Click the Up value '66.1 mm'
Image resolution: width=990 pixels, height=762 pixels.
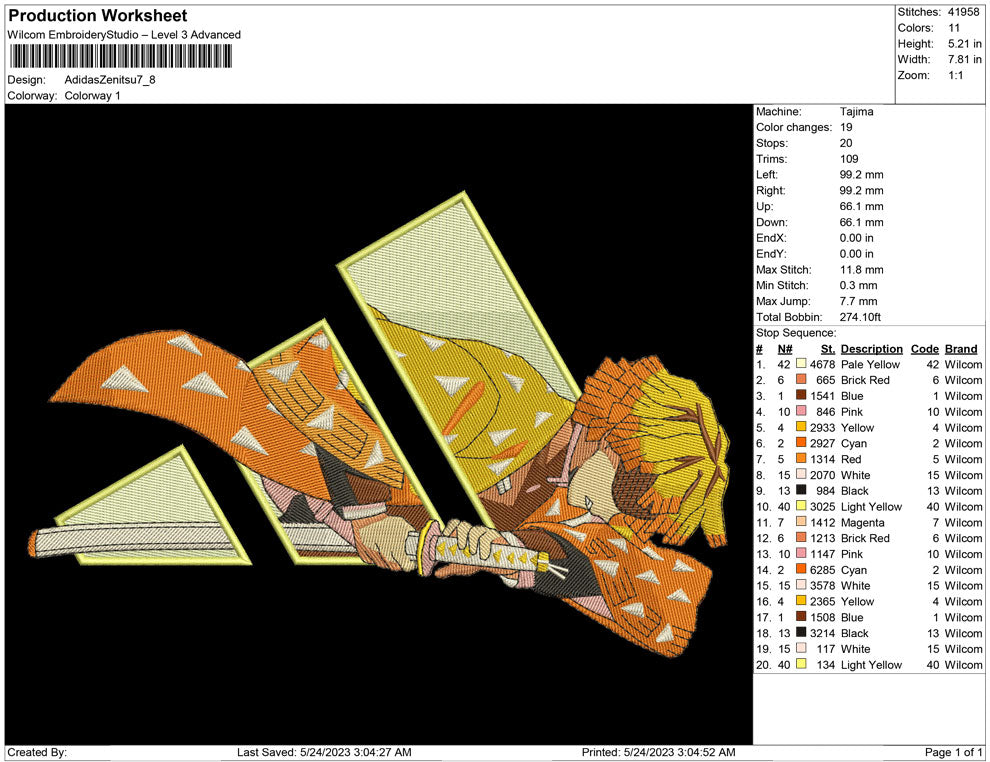click(x=862, y=206)
